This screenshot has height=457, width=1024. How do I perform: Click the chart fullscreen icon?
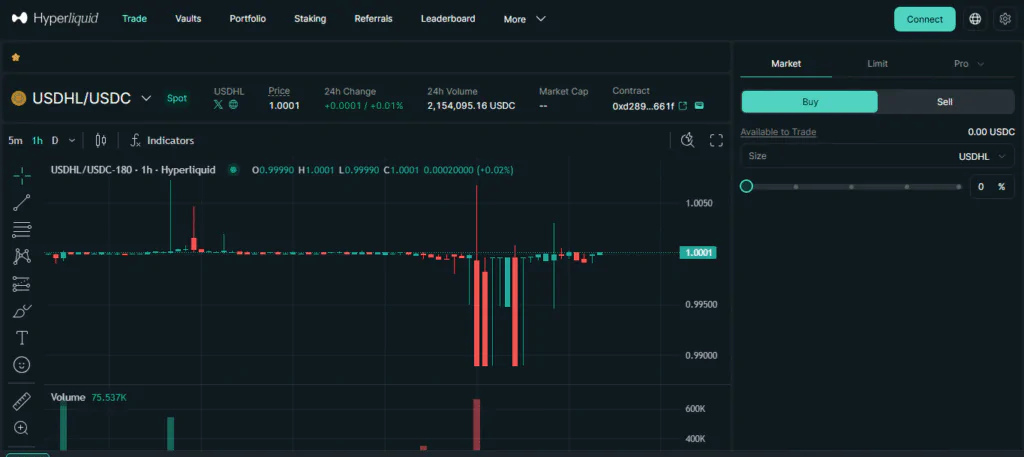pos(716,140)
